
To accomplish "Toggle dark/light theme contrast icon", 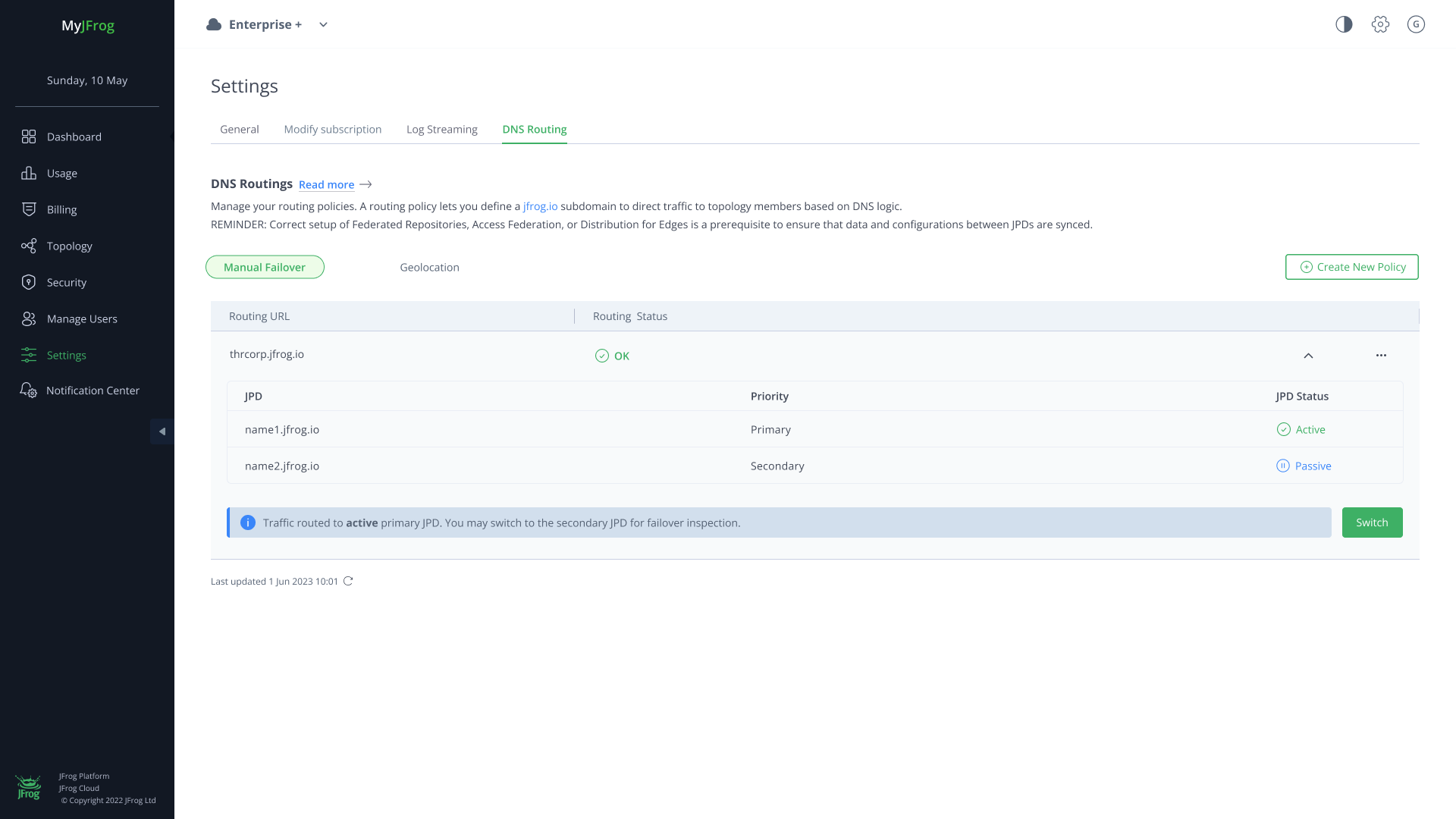I will pyautogui.click(x=1344, y=24).
